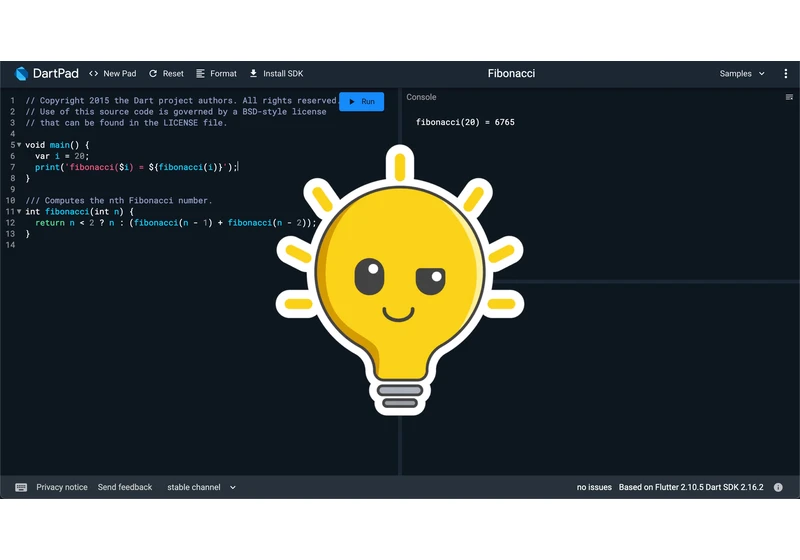Click code line 'var i = 20;'
800x560 pixels.
[x=62, y=156]
